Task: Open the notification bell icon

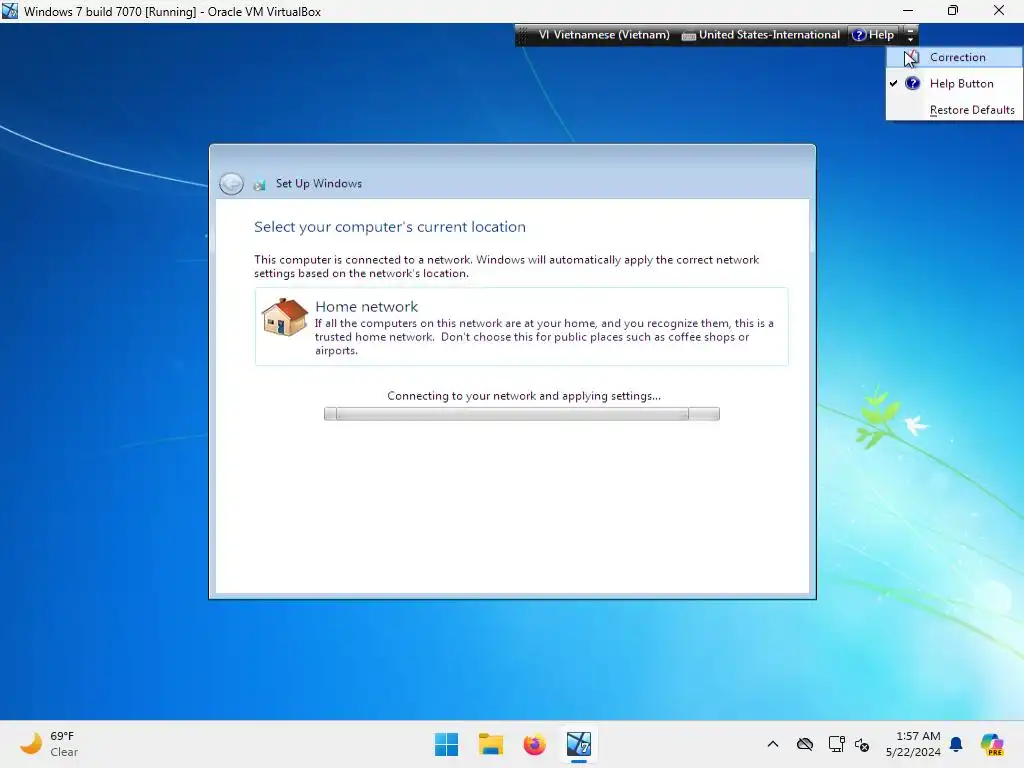Action: pyautogui.click(x=956, y=744)
